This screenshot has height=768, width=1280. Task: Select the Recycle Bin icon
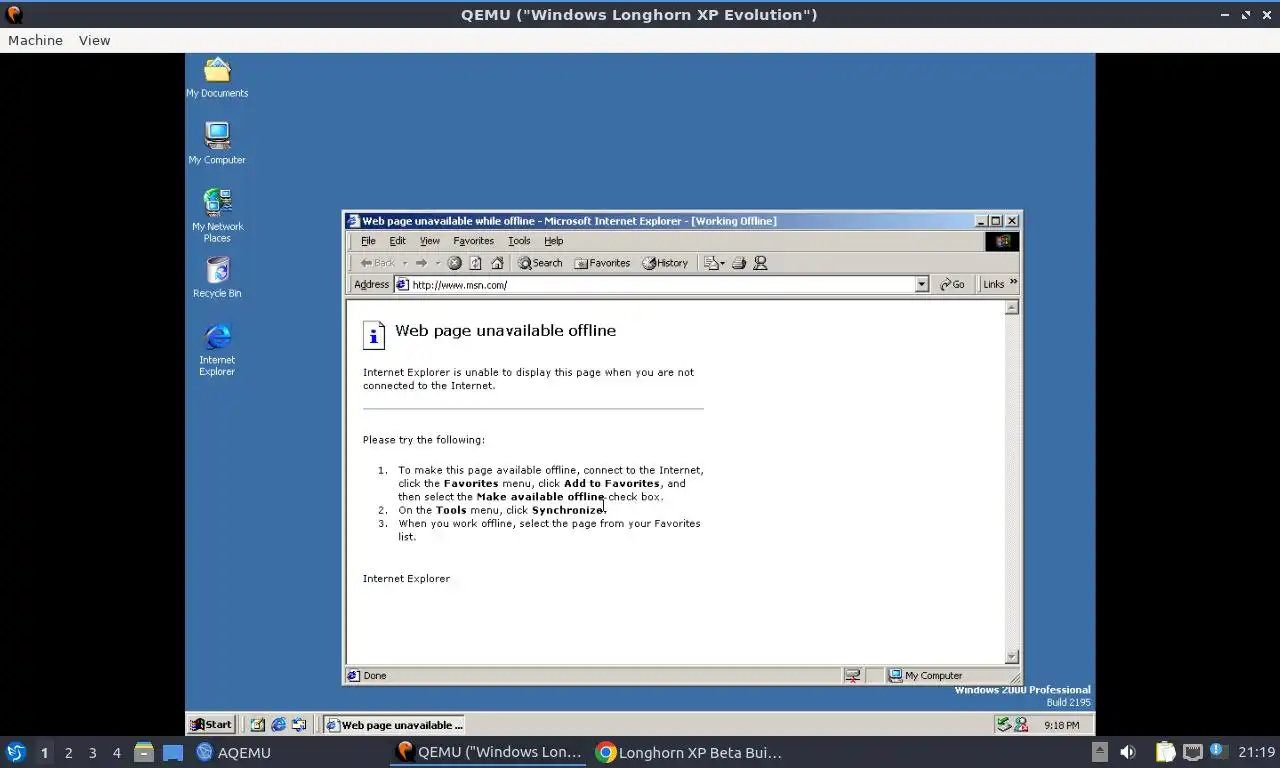[x=217, y=278]
